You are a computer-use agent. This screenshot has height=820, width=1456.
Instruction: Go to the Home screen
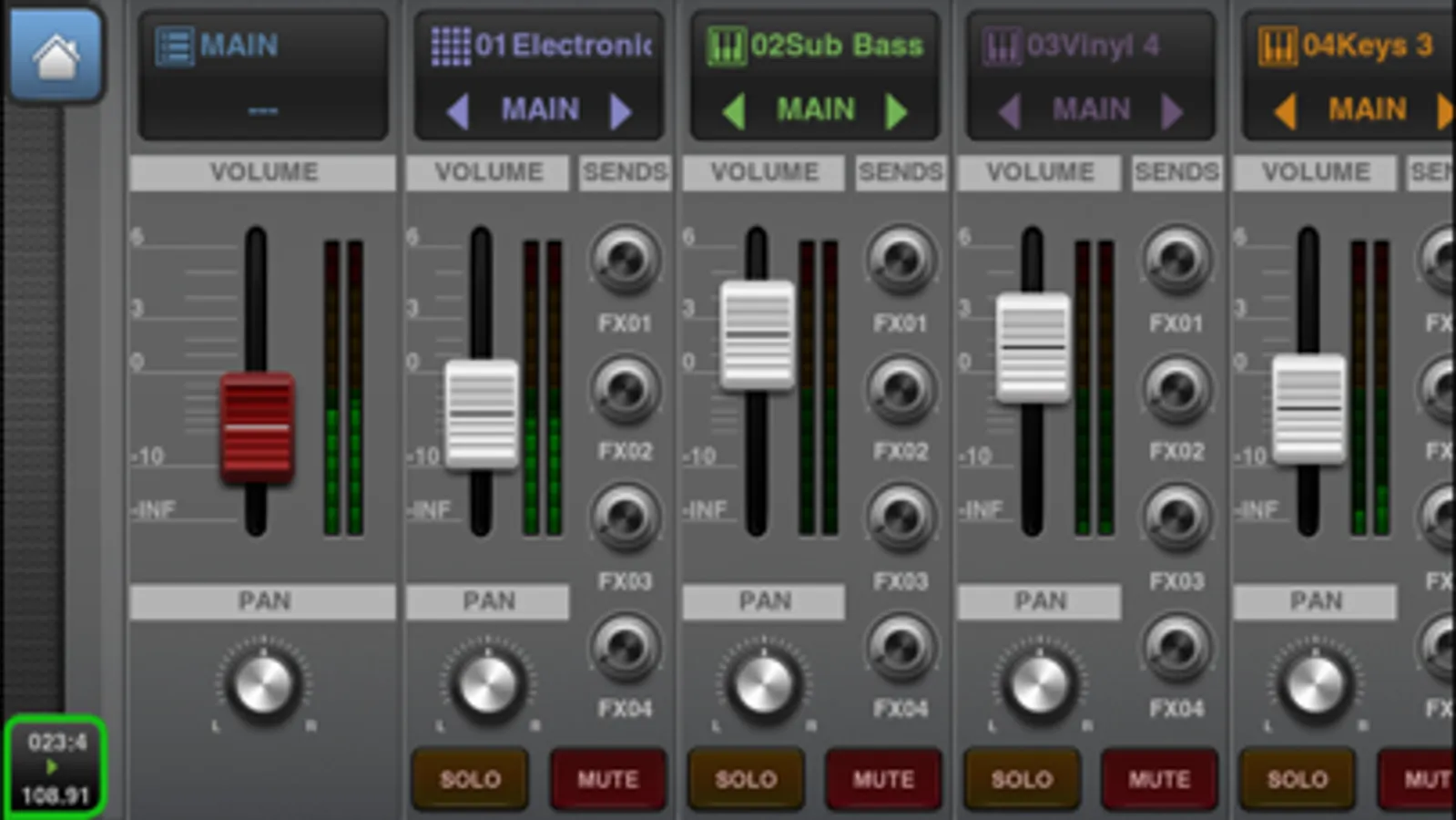pyautogui.click(x=56, y=55)
